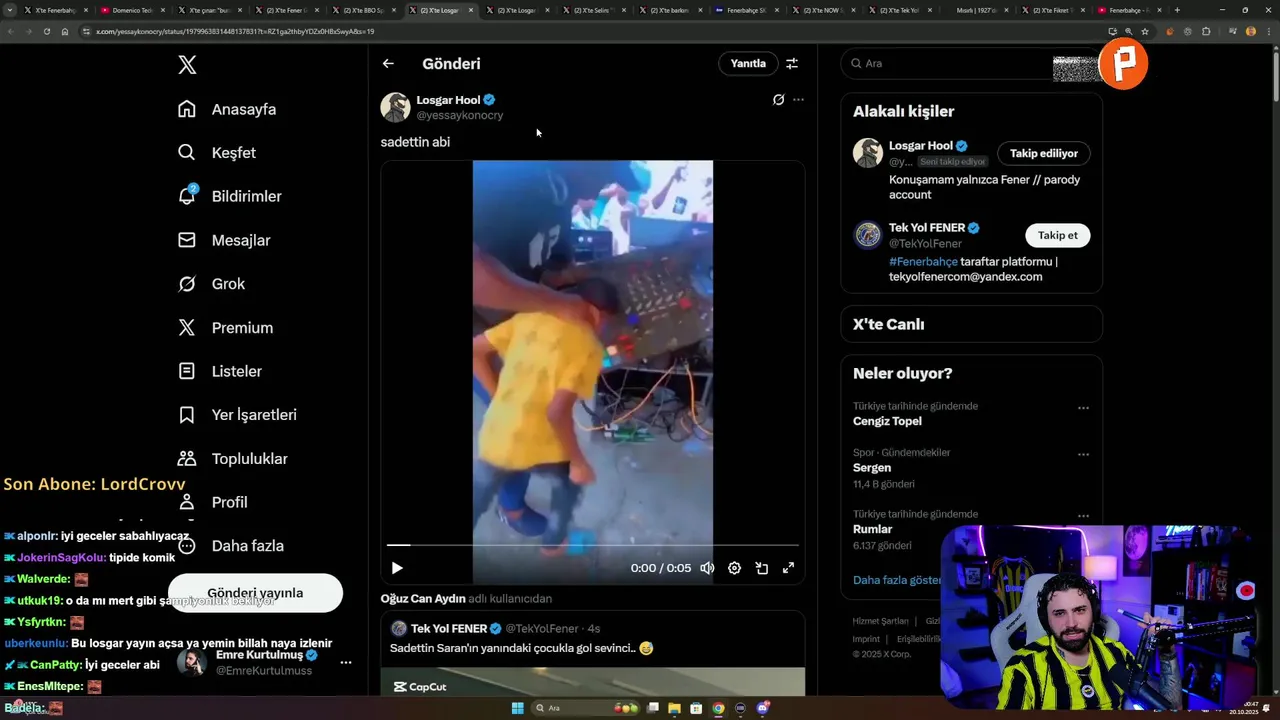
Task: Follow Tek Yol FENER with Takip et
Action: pos(1058,235)
